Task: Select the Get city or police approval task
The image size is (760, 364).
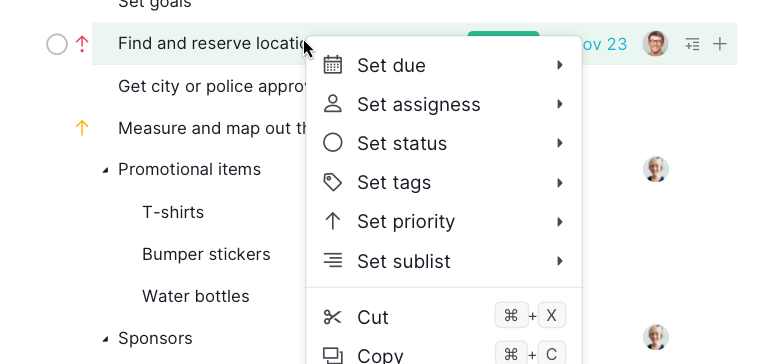Action: 213,86
